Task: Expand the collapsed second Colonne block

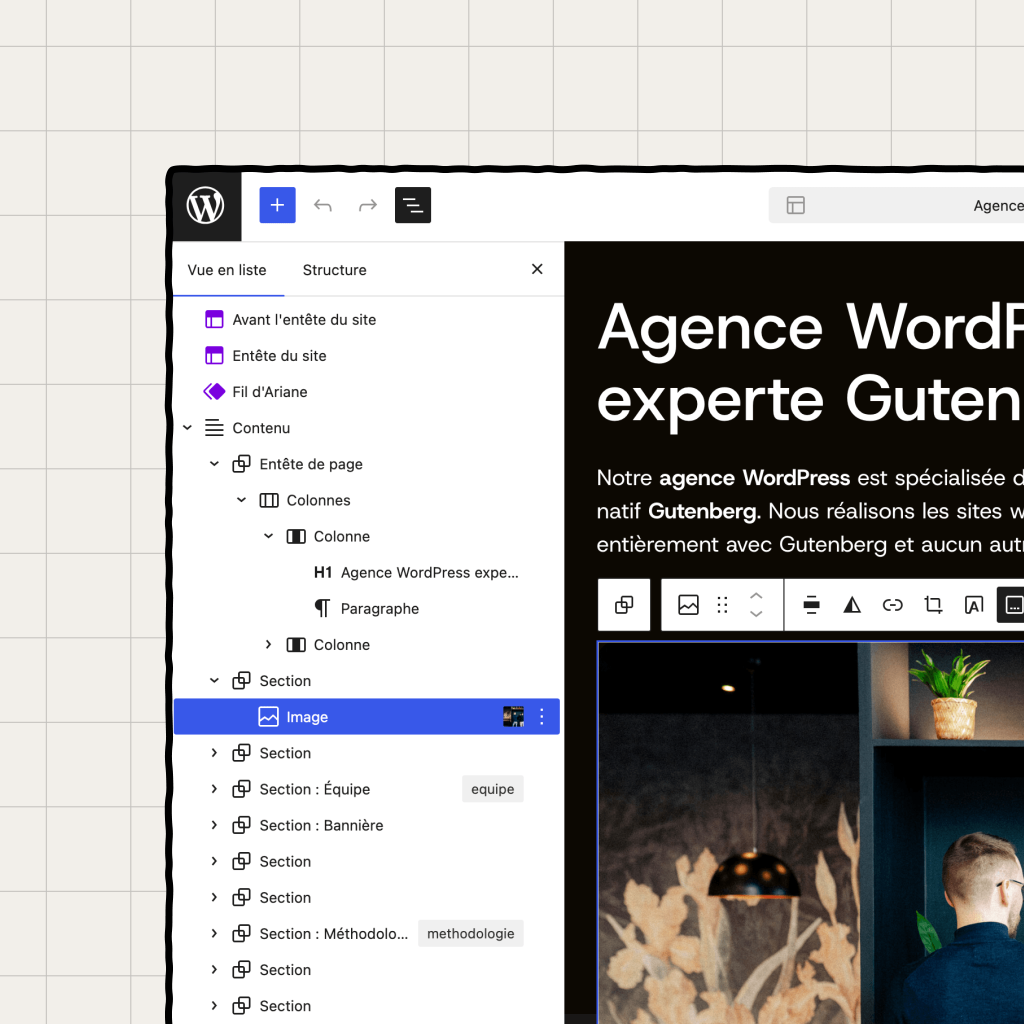Action: (268, 645)
